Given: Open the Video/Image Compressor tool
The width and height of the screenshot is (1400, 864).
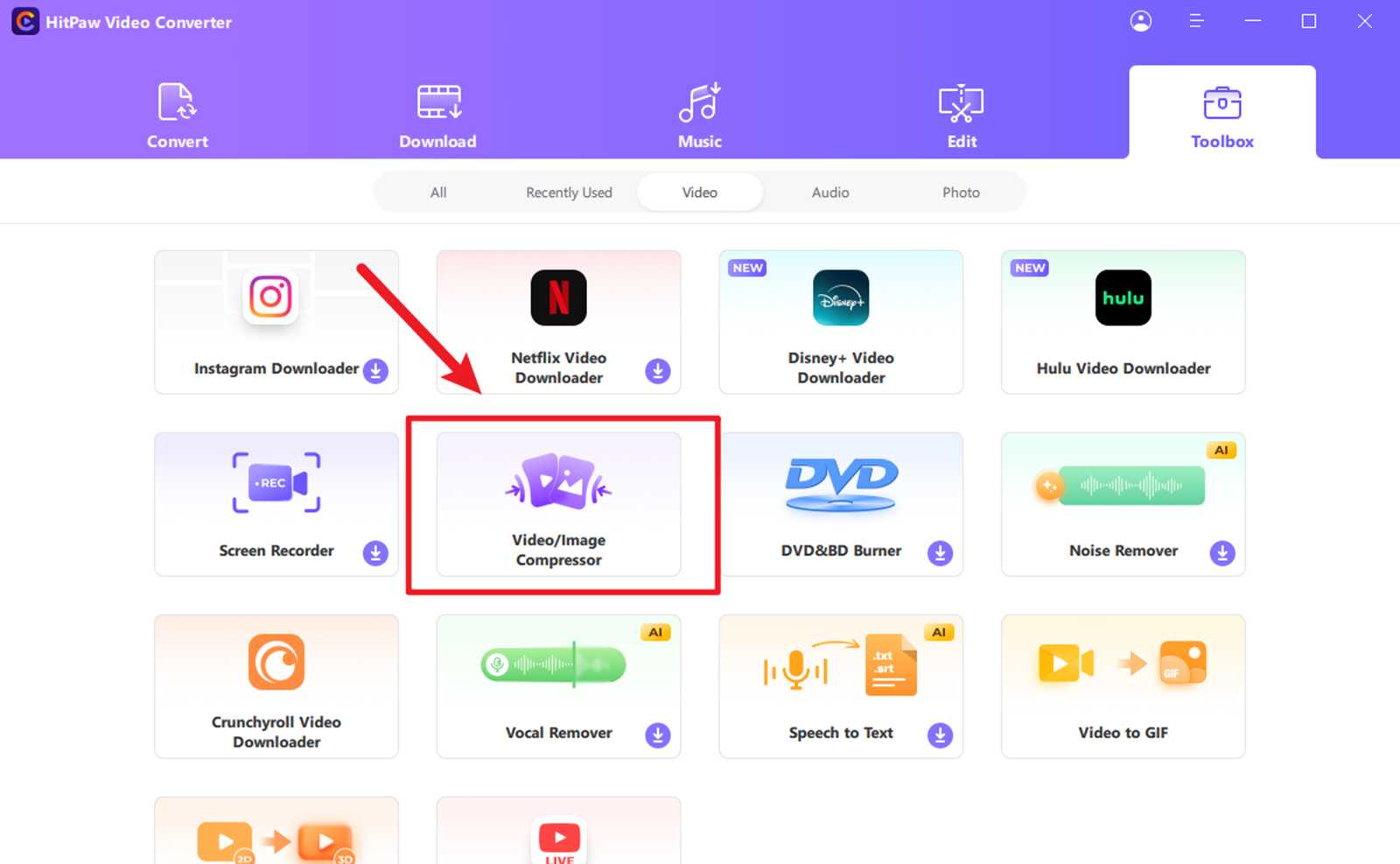Looking at the screenshot, I should click(558, 504).
